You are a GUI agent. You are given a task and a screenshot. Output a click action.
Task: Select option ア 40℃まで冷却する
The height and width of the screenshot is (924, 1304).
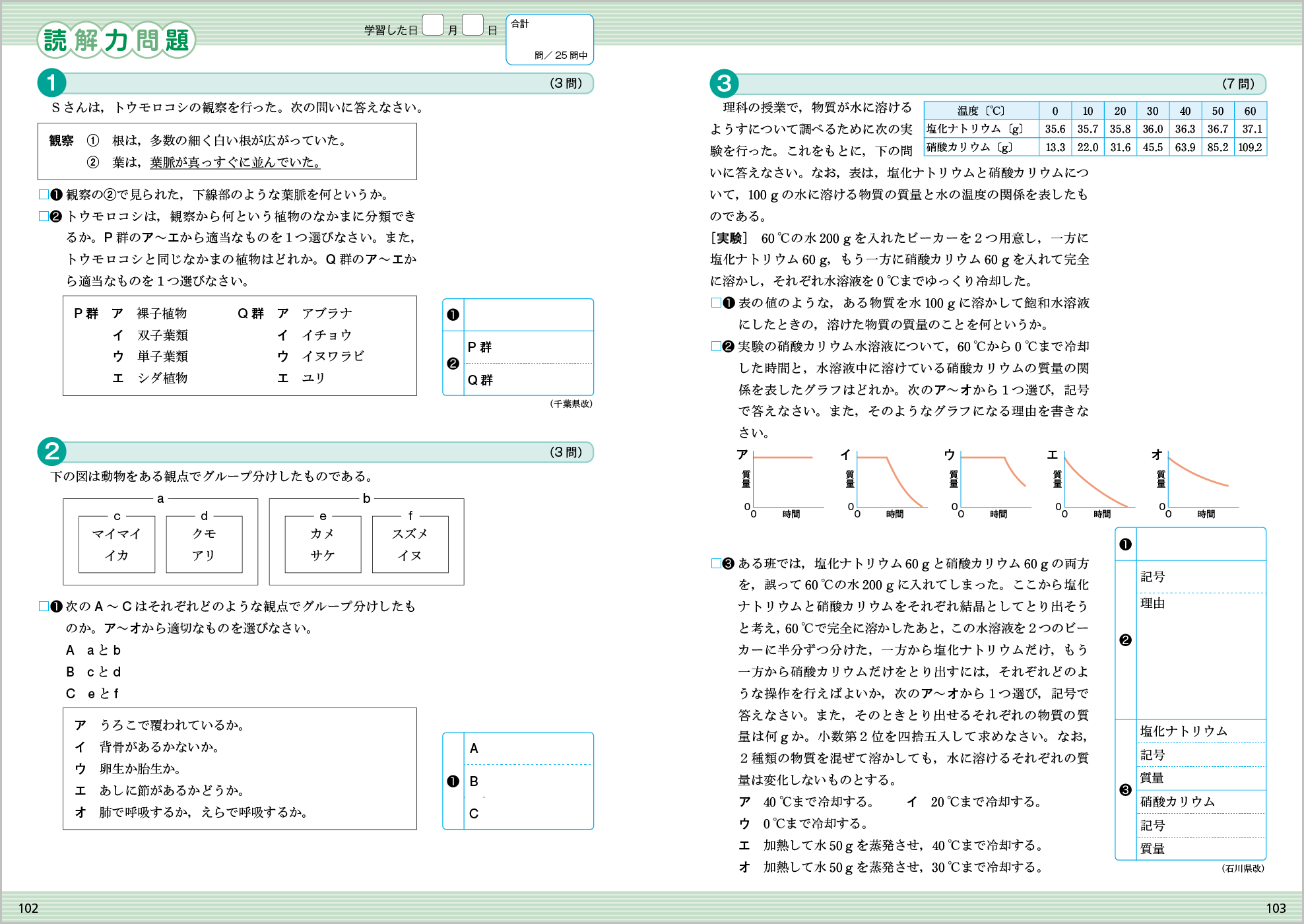808,802
